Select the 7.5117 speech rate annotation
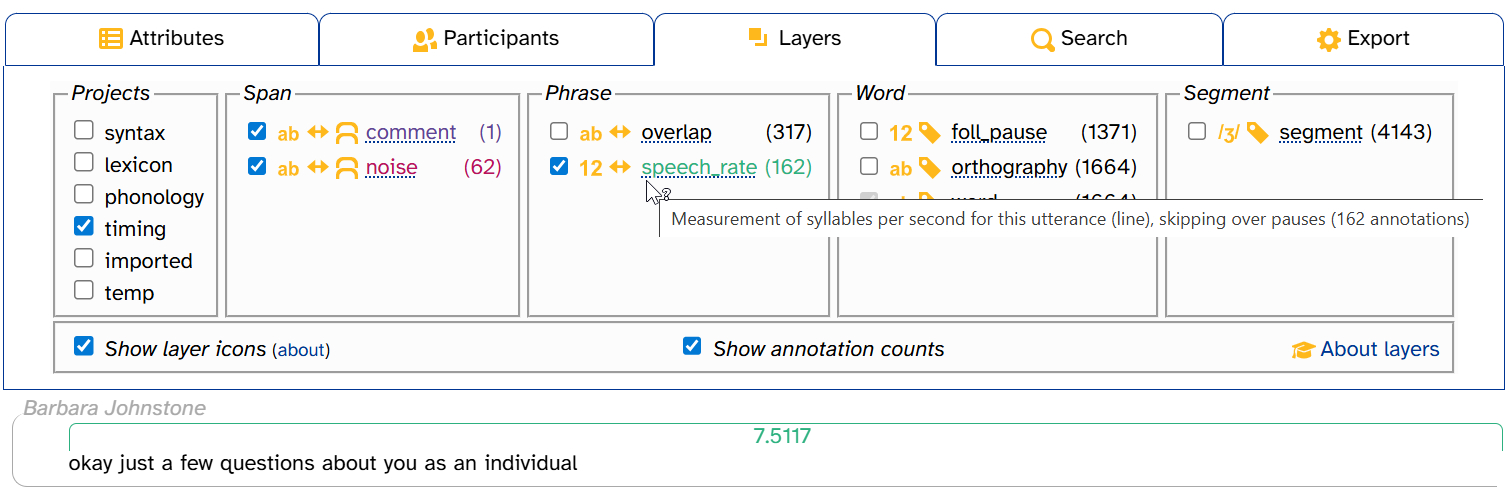Screen dimensions: 1510x500 782,436
